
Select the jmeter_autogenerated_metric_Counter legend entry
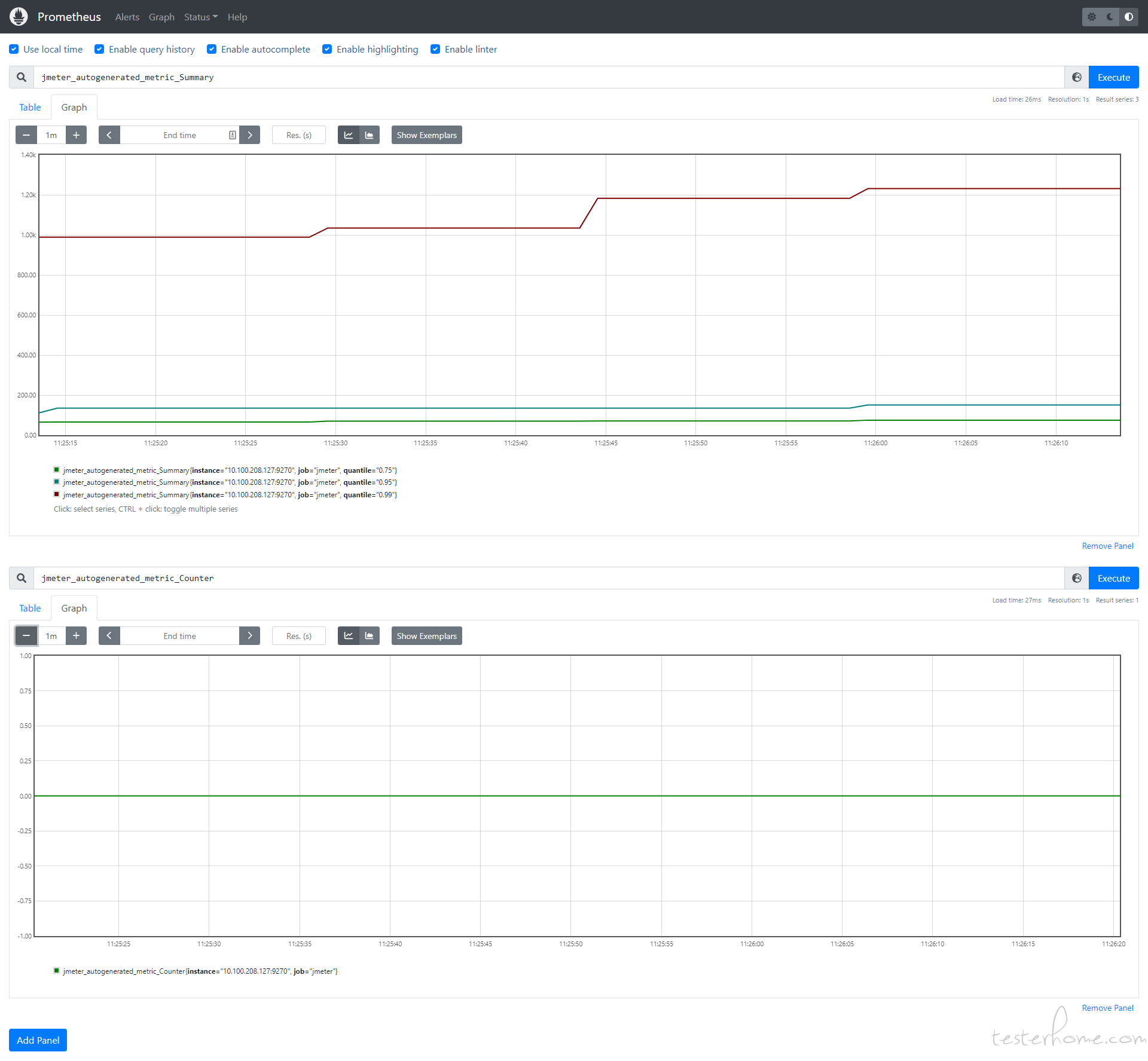pos(200,971)
